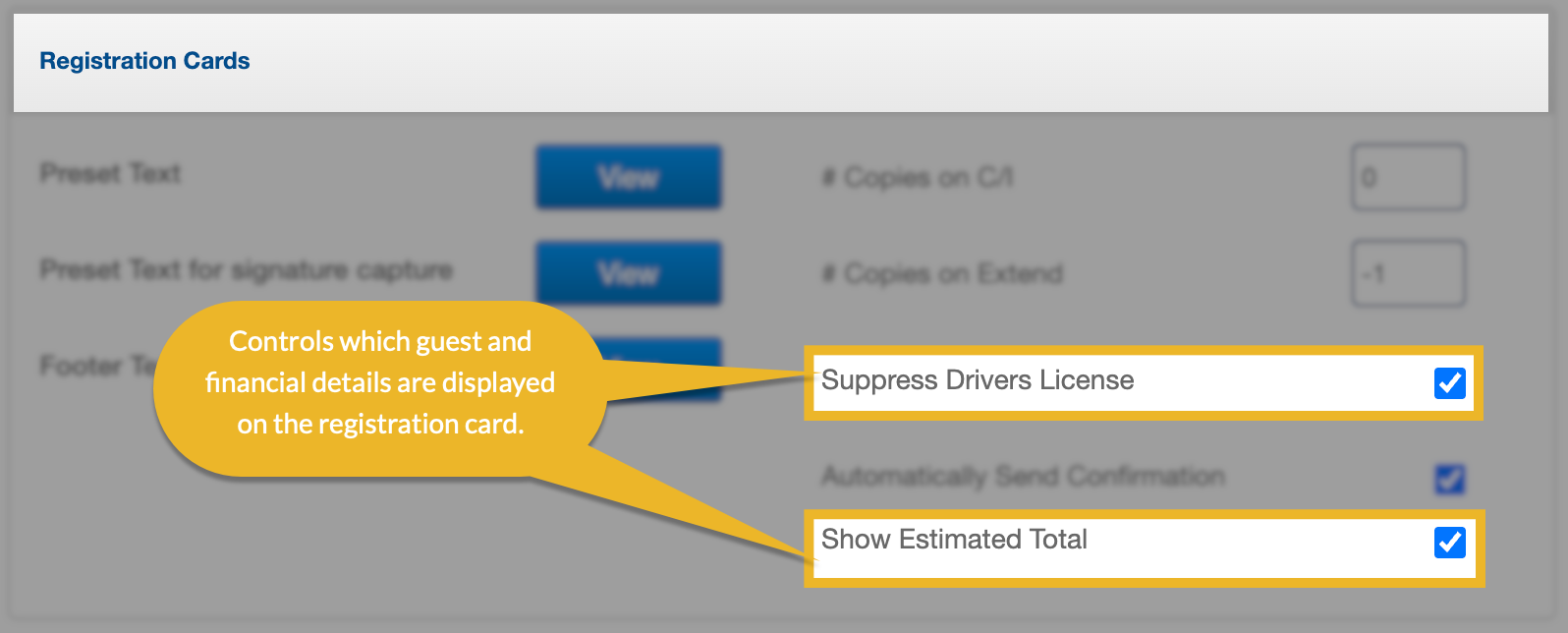Toggle the Show Estimated Total checkbox
Viewport: 1568px width, 633px height.
pyautogui.click(x=1449, y=542)
